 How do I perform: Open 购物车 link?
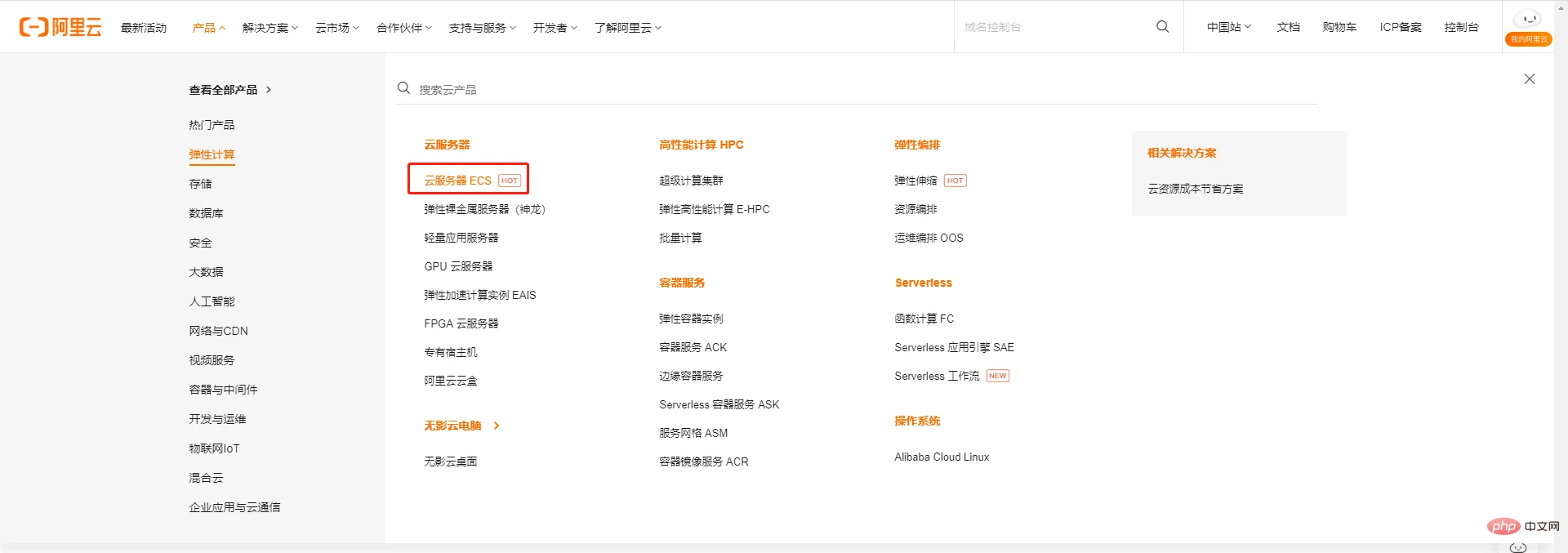(1339, 27)
